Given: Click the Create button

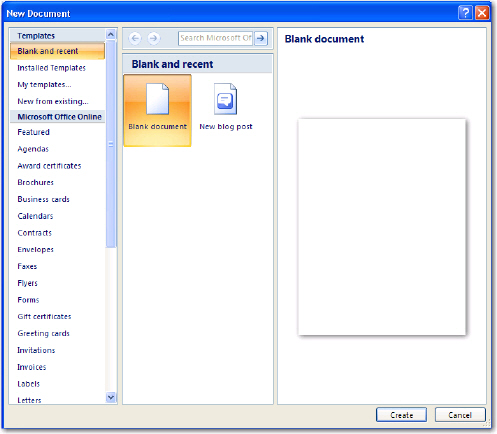Looking at the screenshot, I should (401, 415).
